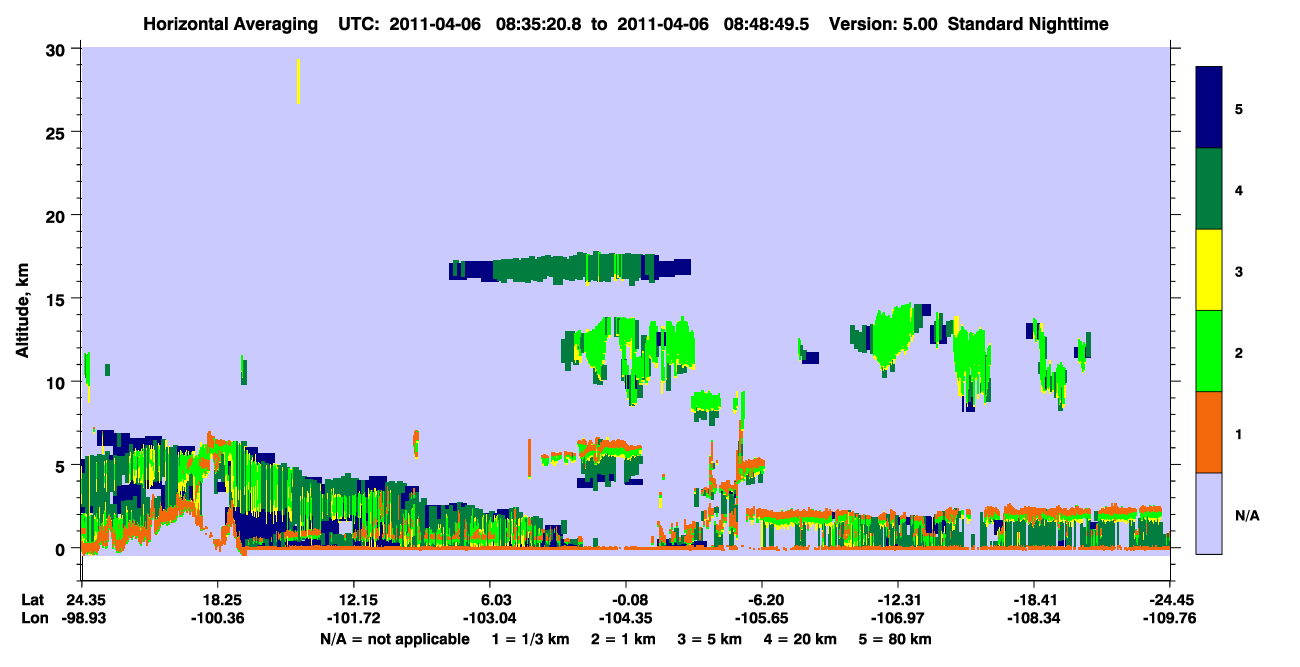Click the orange level 1 legend swatch
1300x667 pixels.
[x=1209, y=432]
